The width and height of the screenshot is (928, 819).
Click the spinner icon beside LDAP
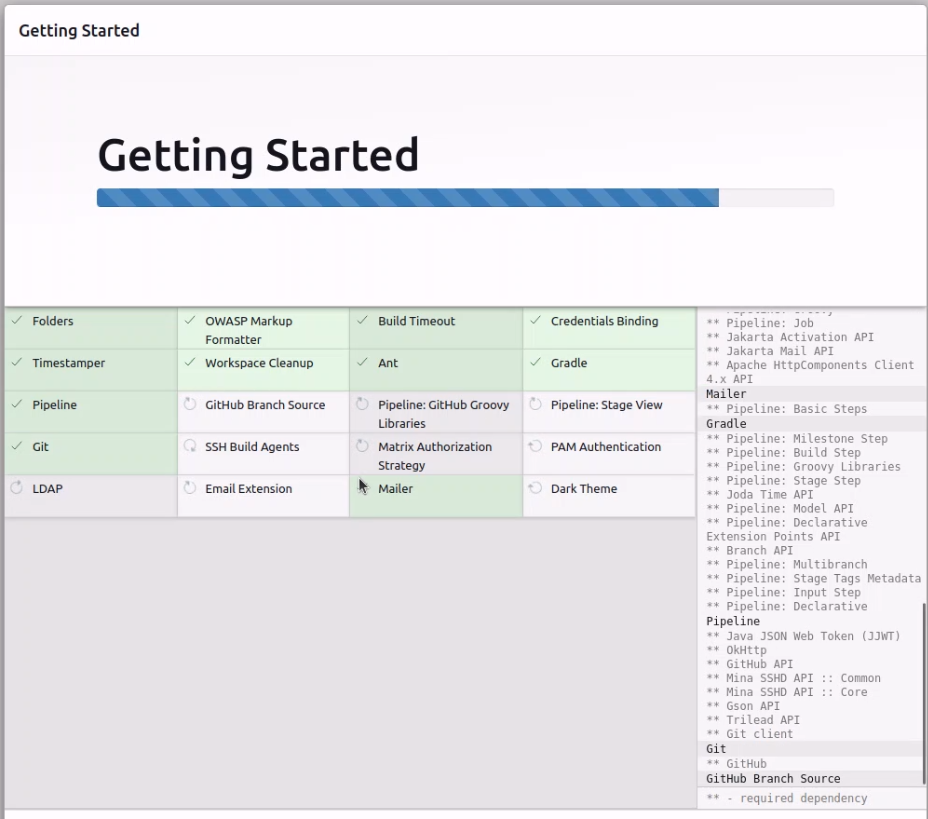point(17,488)
